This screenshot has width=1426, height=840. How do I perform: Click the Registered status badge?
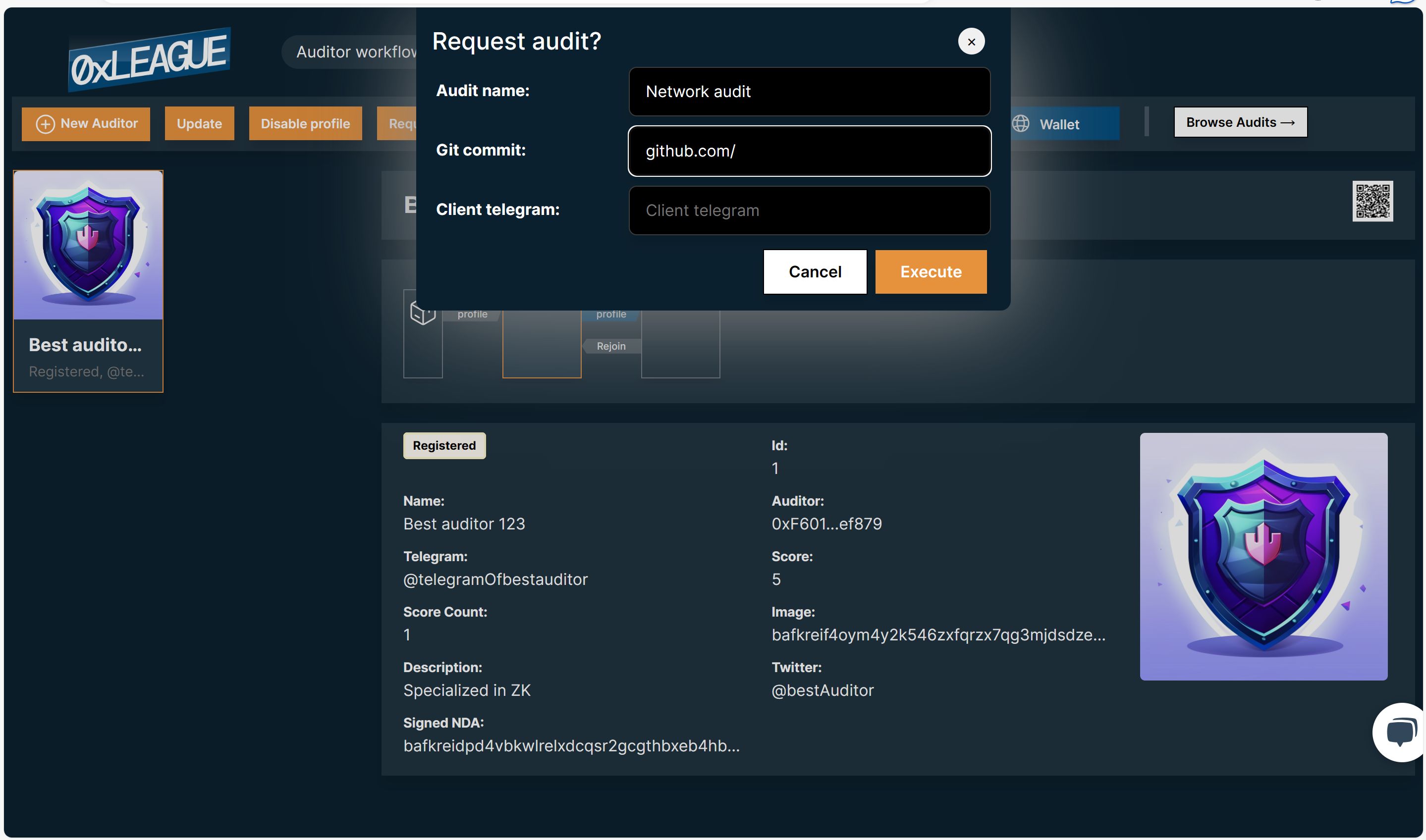click(444, 446)
